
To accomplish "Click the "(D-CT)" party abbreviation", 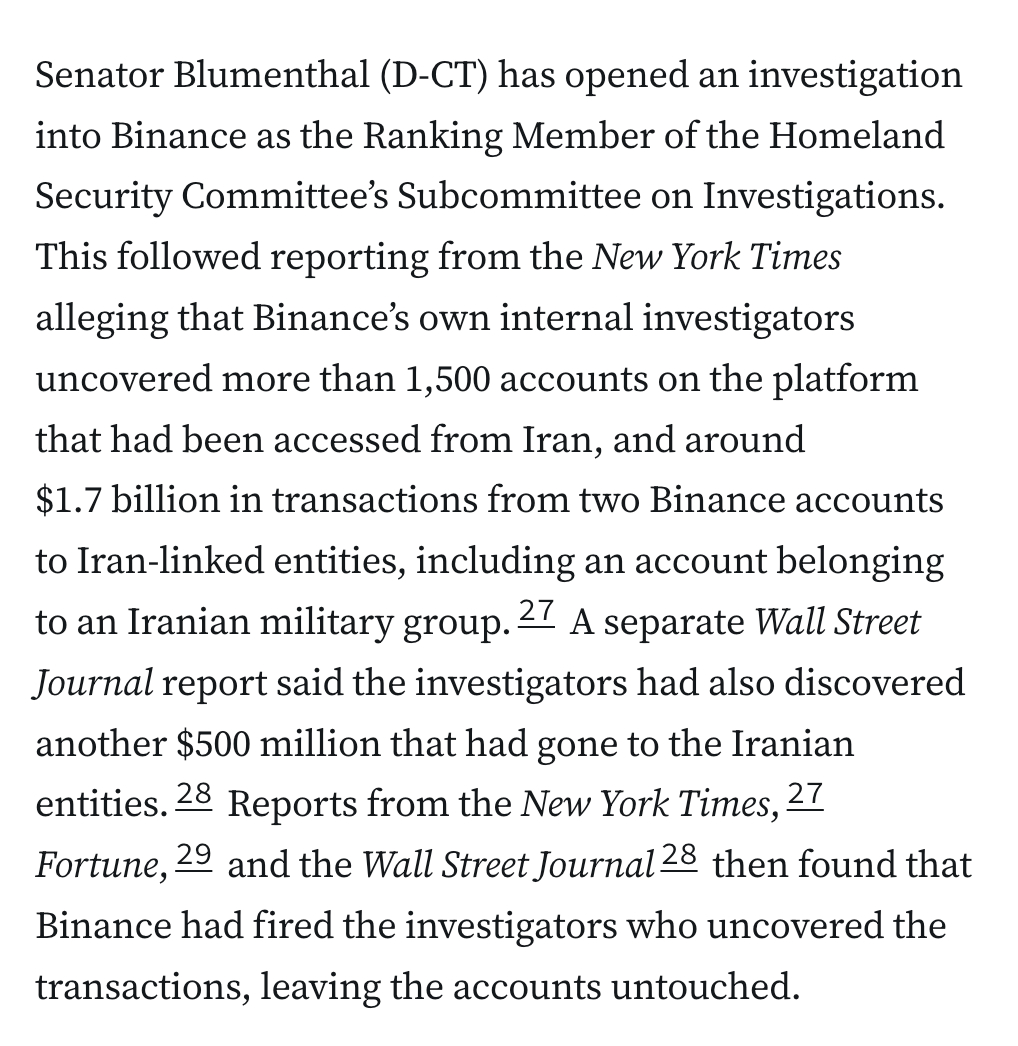I will [435, 76].
